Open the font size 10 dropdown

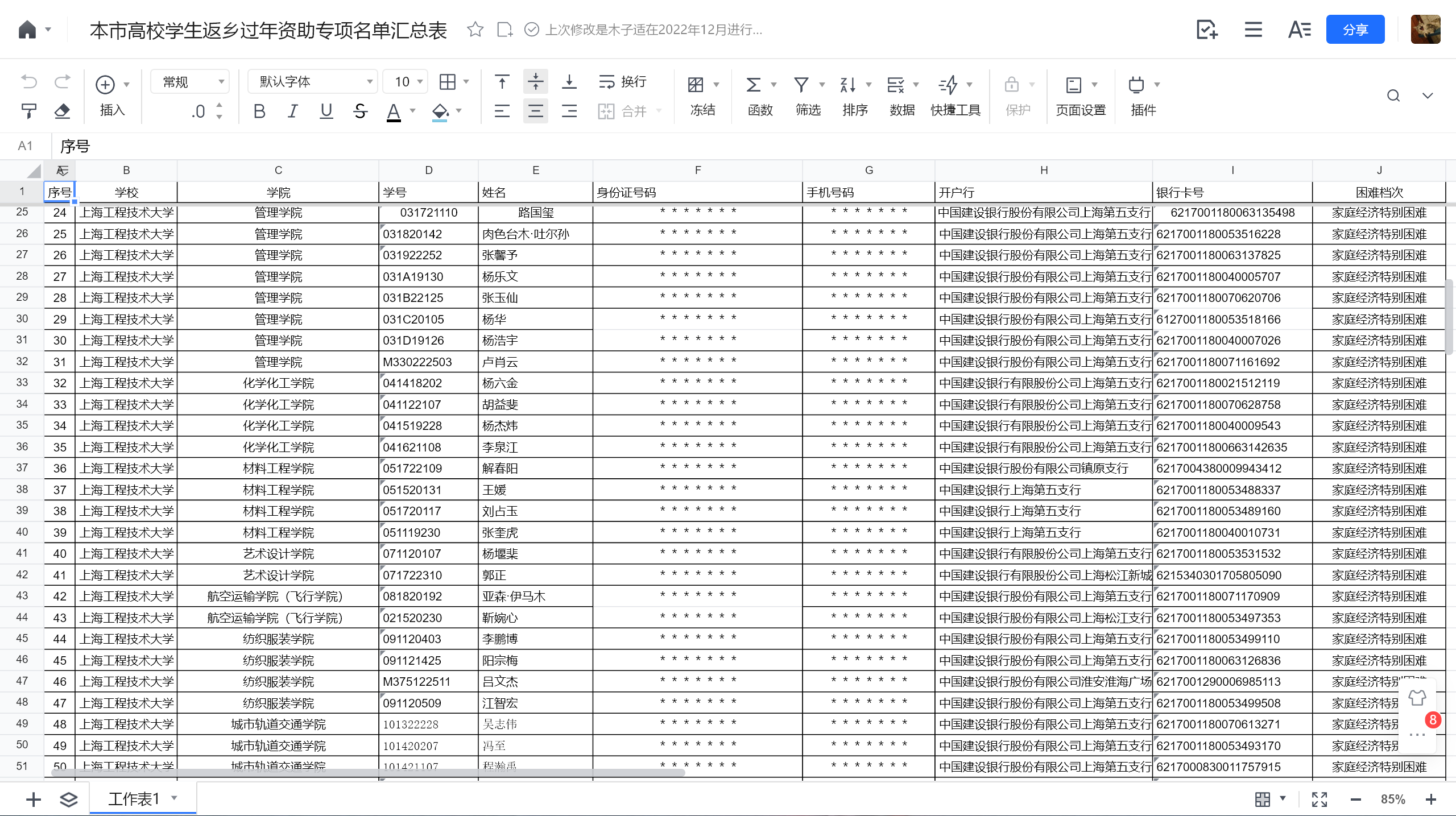coord(406,82)
